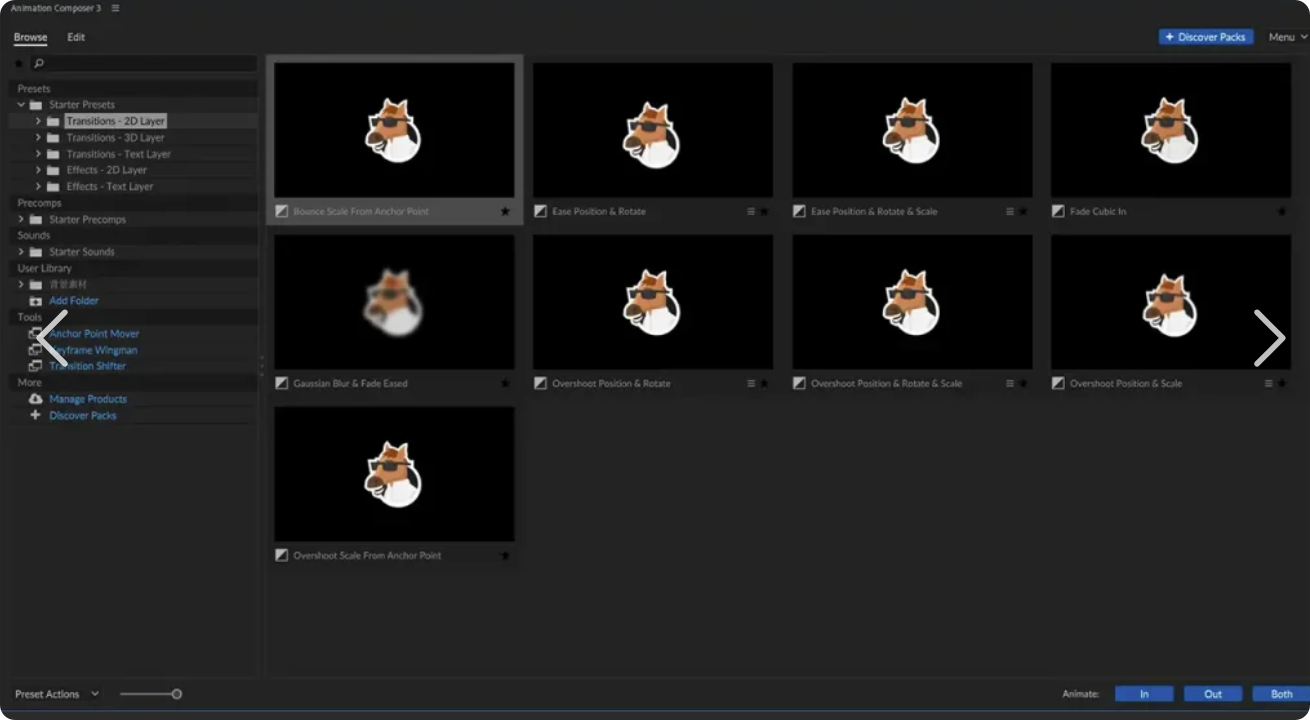
Task: Click the magnifier icon in the search bar
Action: 39,64
